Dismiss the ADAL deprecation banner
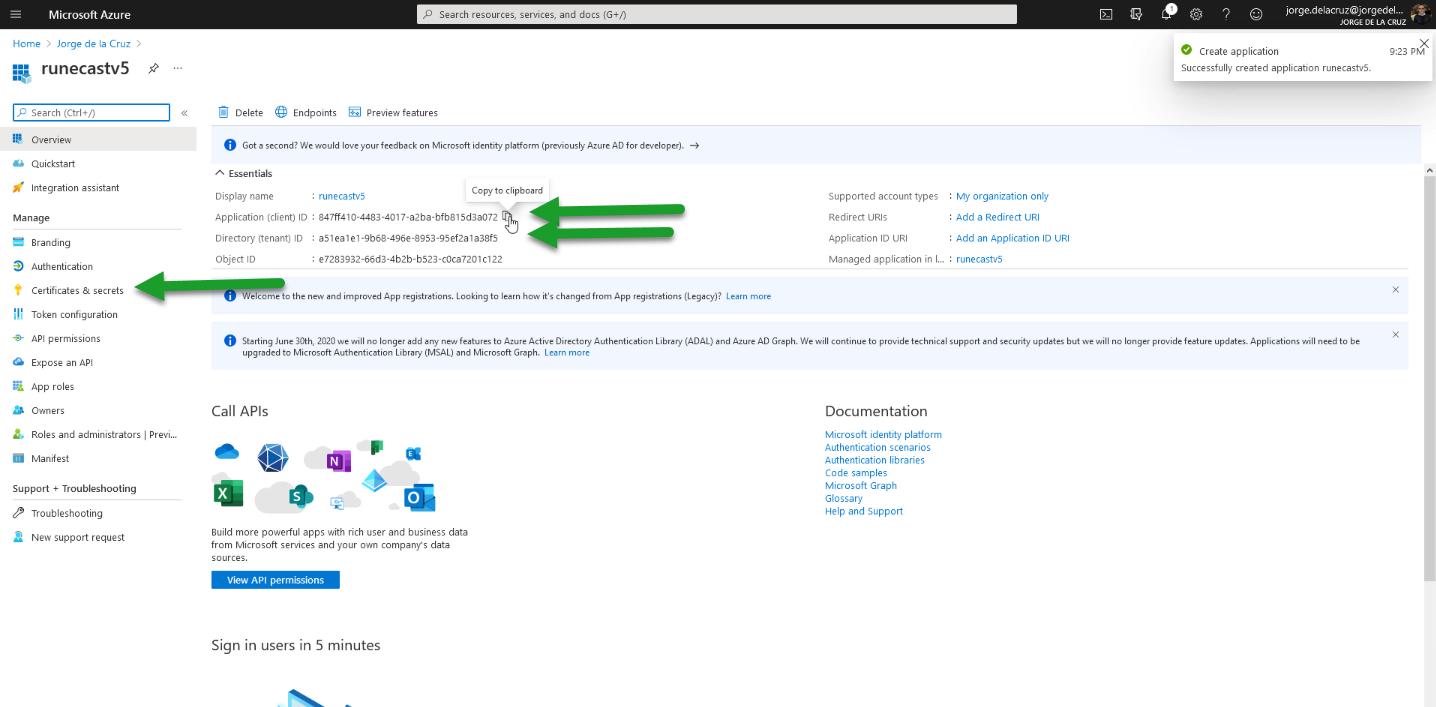This screenshot has height=707, width=1436. pyautogui.click(x=1396, y=334)
